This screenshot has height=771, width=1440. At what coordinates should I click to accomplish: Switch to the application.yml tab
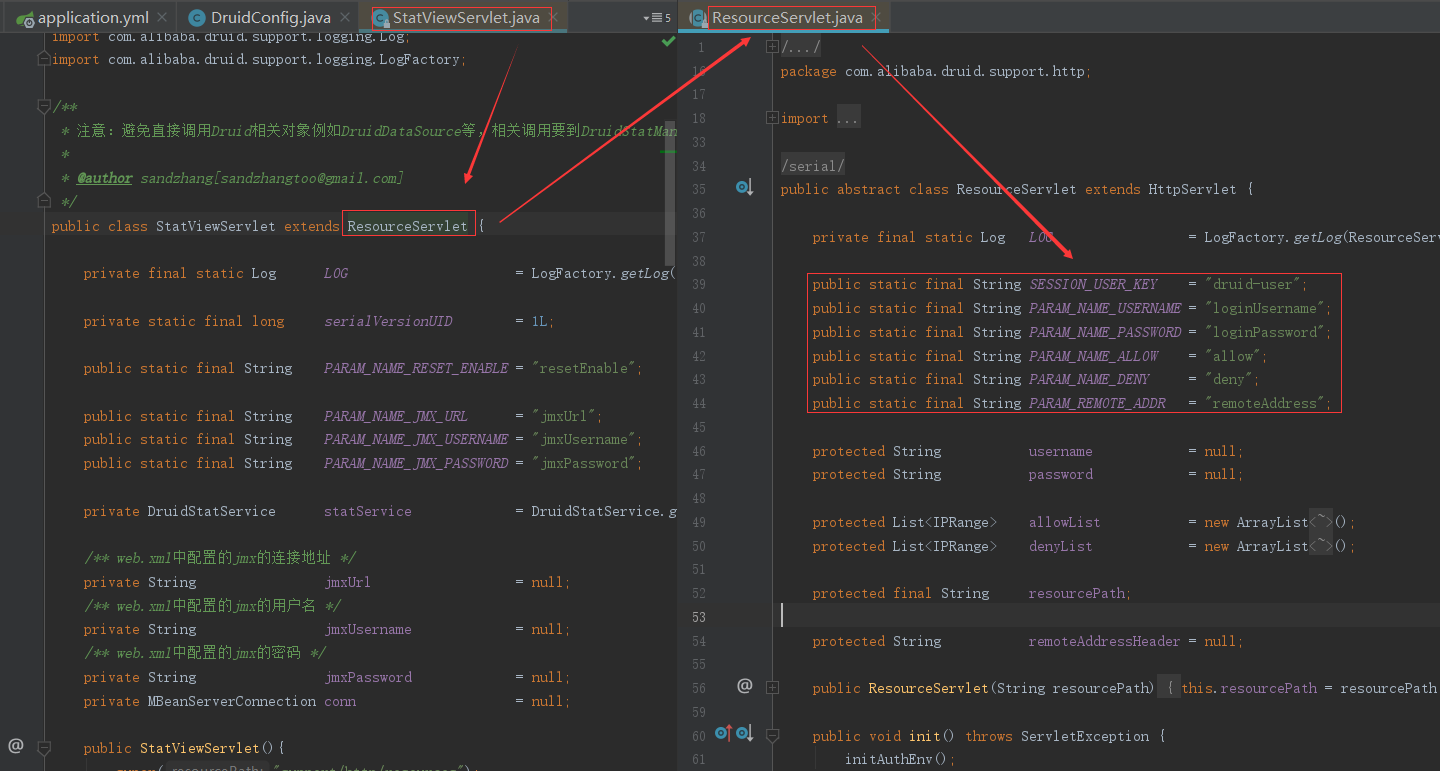click(91, 17)
